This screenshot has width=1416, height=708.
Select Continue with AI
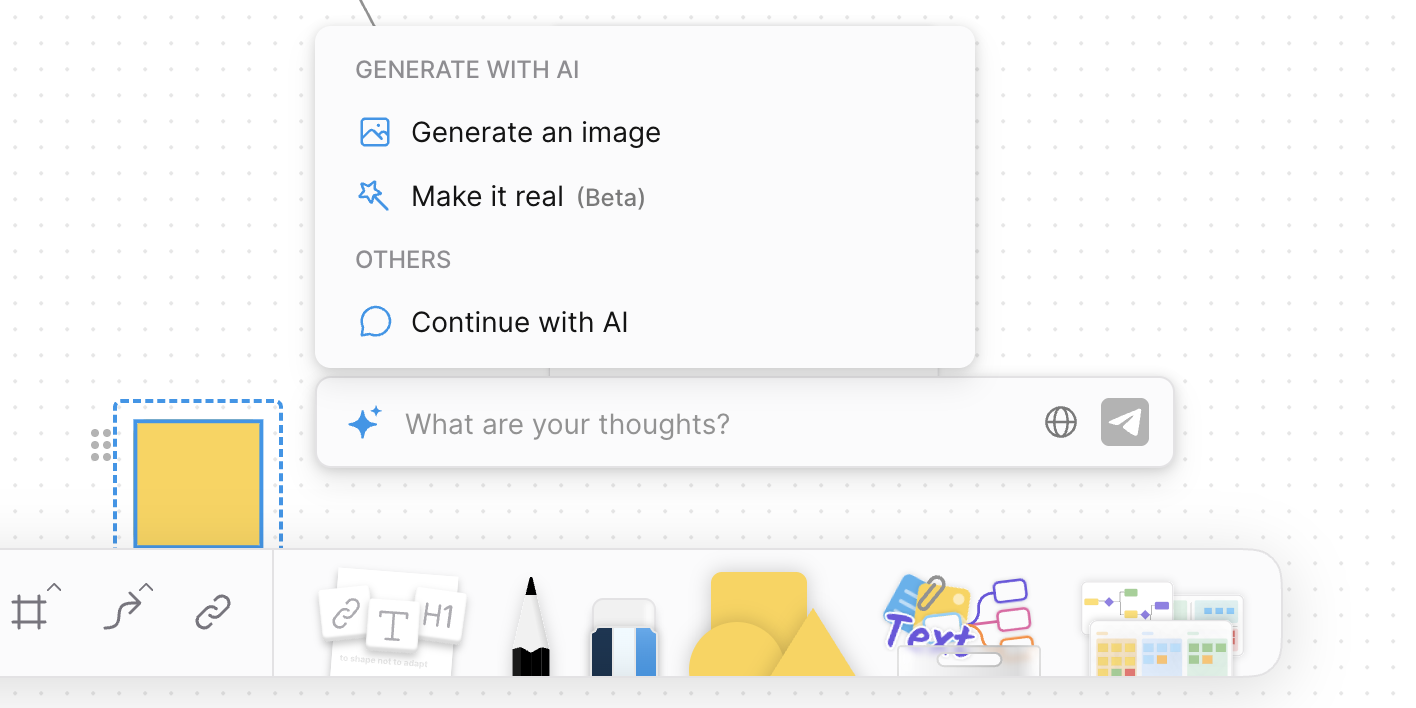[x=520, y=322]
